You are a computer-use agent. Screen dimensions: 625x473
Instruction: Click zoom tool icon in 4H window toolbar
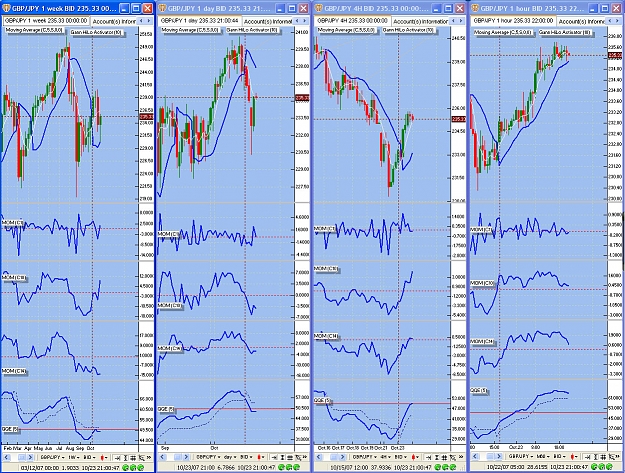(x=453, y=457)
